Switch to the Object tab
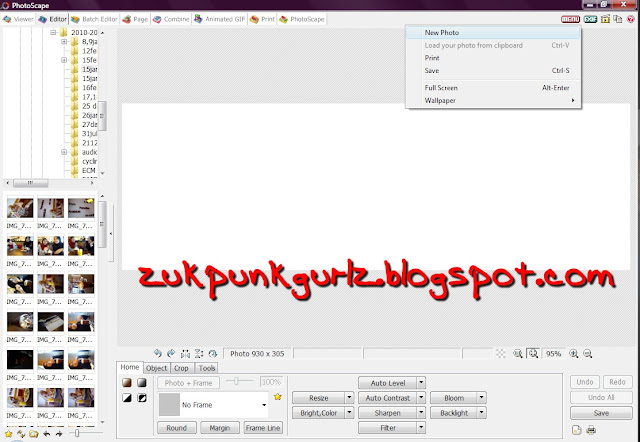 tap(157, 368)
